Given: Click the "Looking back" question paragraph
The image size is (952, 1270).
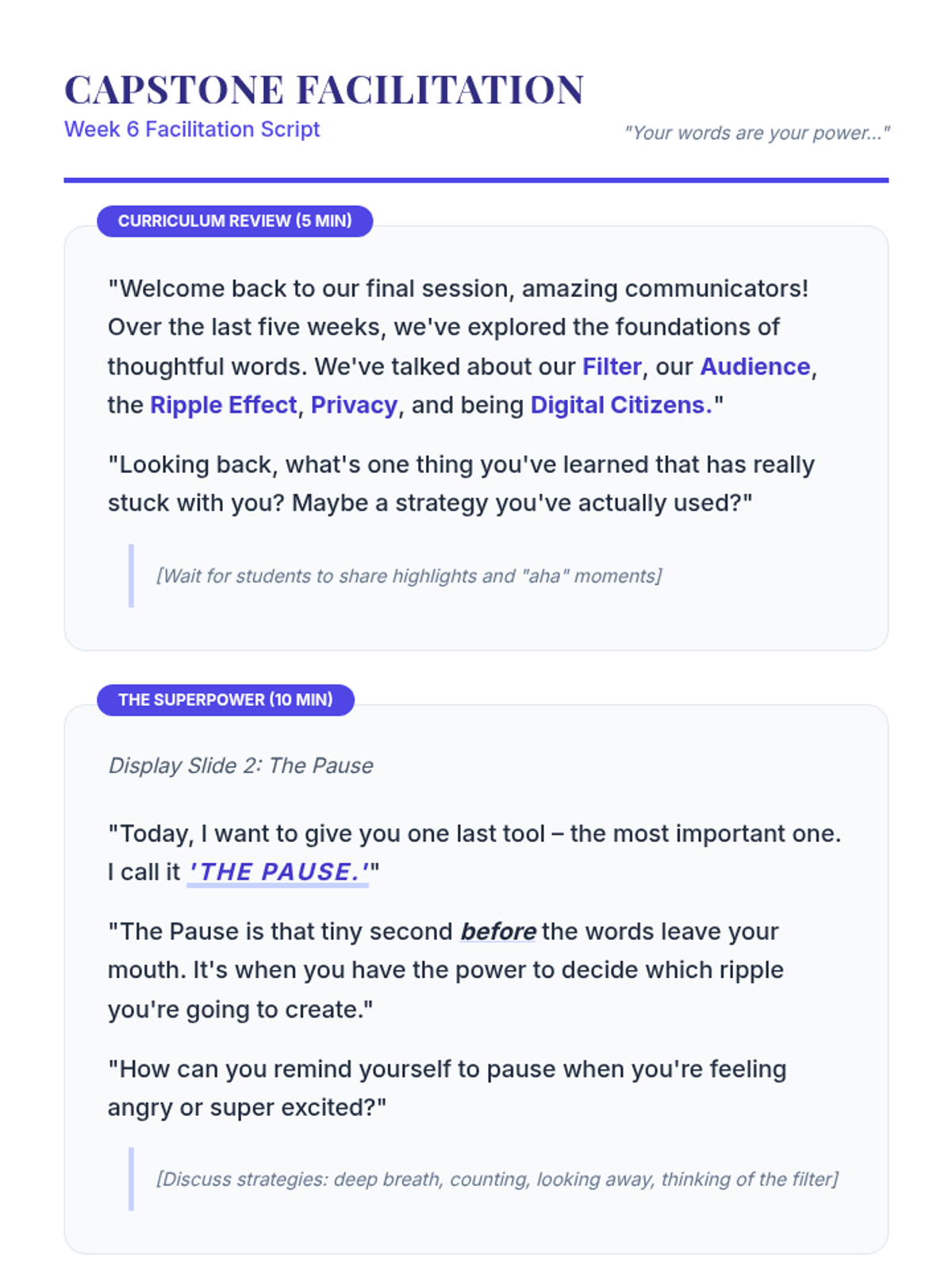Looking at the screenshot, I should [x=461, y=483].
